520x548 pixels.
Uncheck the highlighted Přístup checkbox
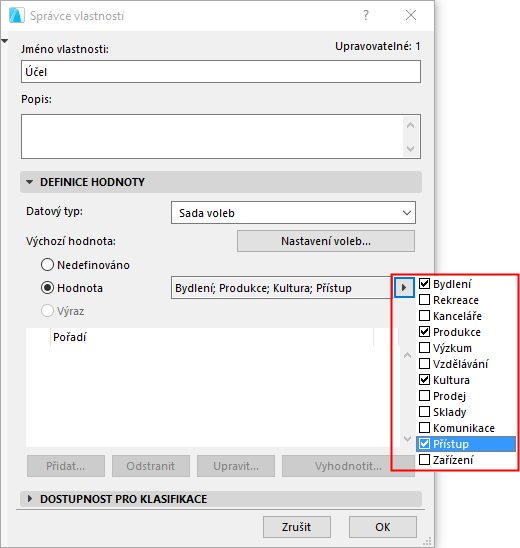pyautogui.click(x=424, y=444)
